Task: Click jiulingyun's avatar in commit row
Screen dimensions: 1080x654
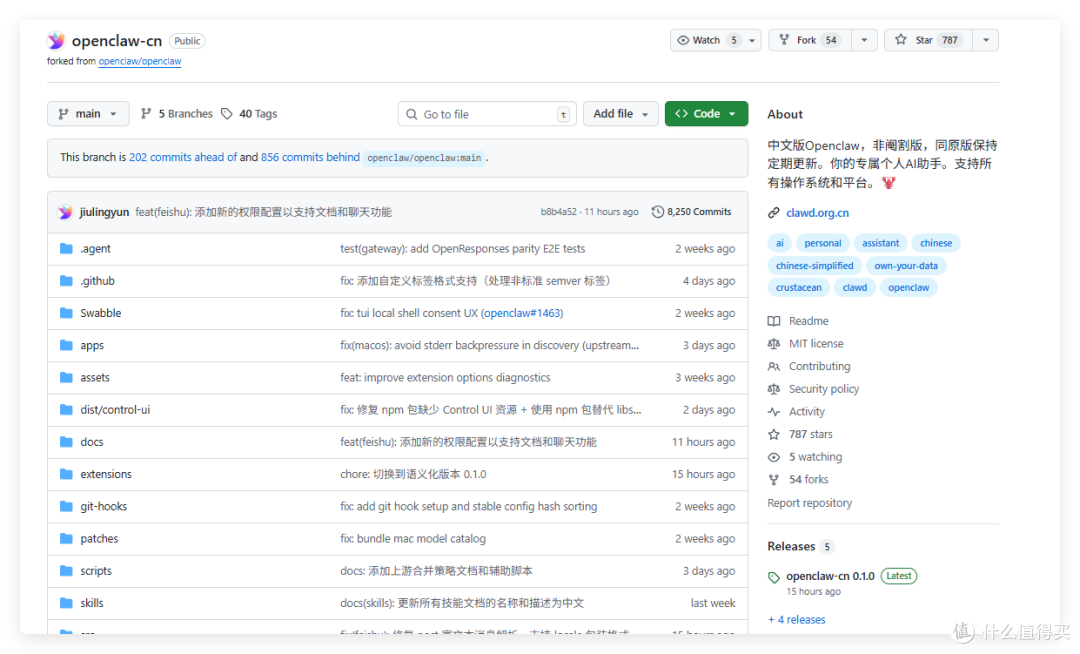Action: (65, 212)
